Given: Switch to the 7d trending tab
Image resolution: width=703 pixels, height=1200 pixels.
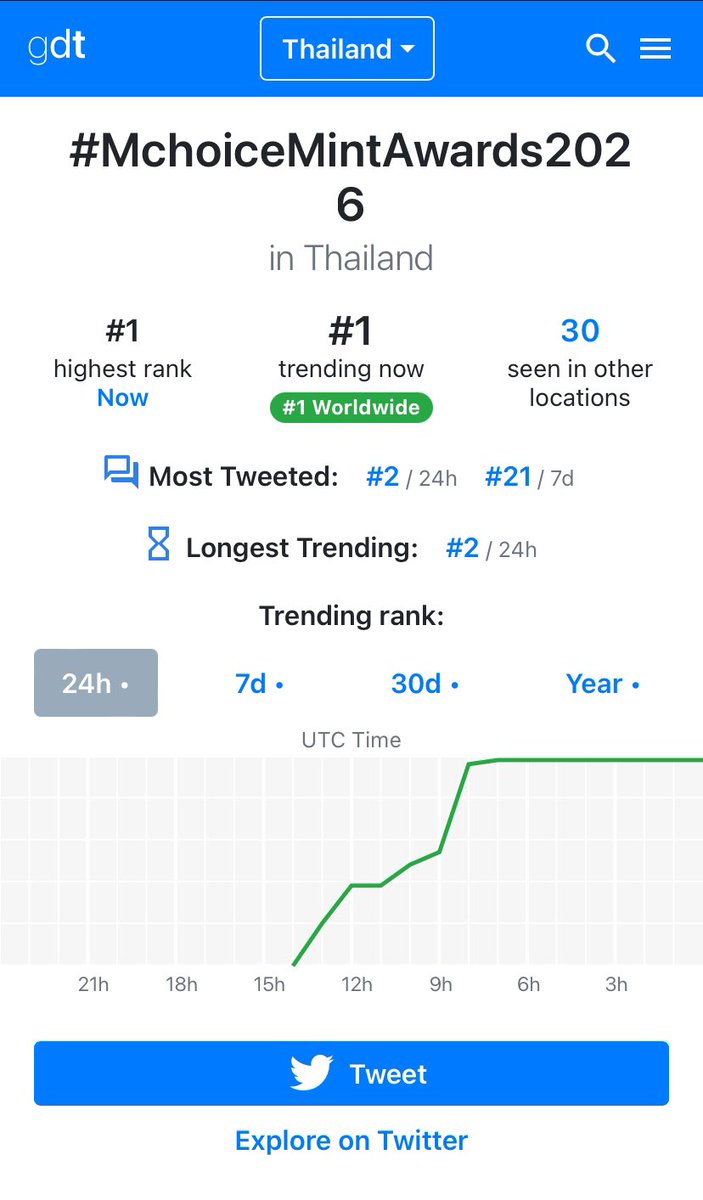Looking at the screenshot, I should tap(259, 683).
